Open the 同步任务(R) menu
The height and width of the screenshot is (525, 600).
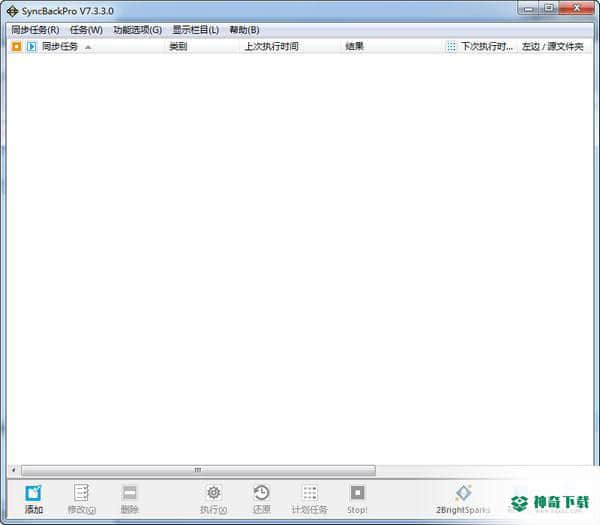coord(35,30)
